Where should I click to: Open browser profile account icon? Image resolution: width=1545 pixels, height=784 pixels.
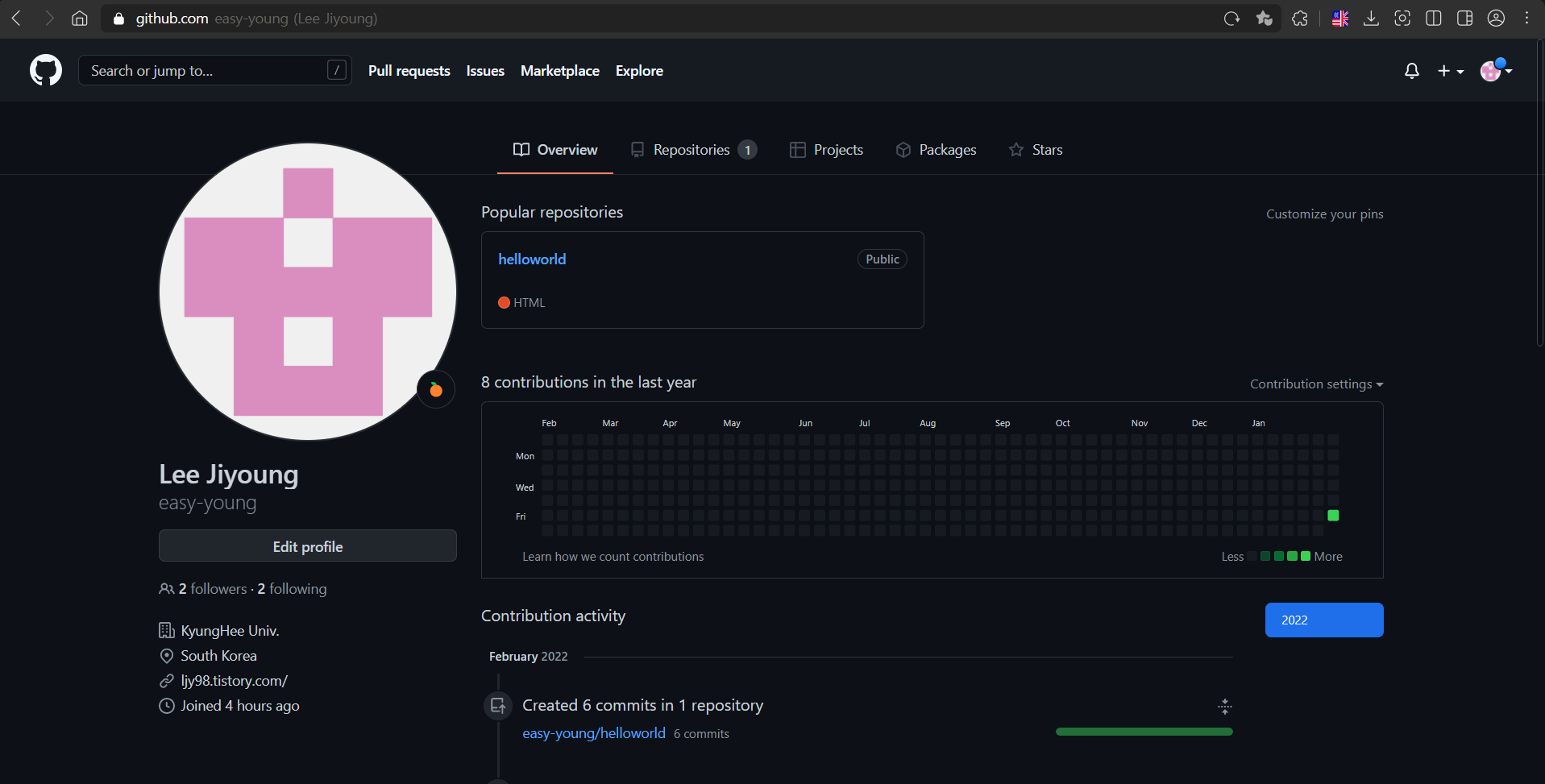tap(1497, 19)
